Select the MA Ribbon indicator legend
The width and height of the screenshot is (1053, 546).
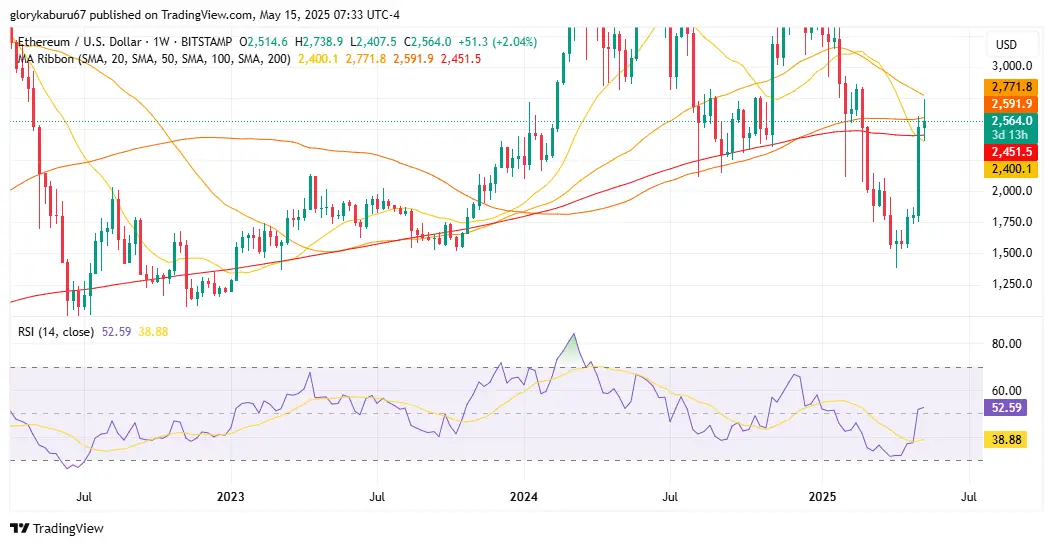(x=153, y=58)
